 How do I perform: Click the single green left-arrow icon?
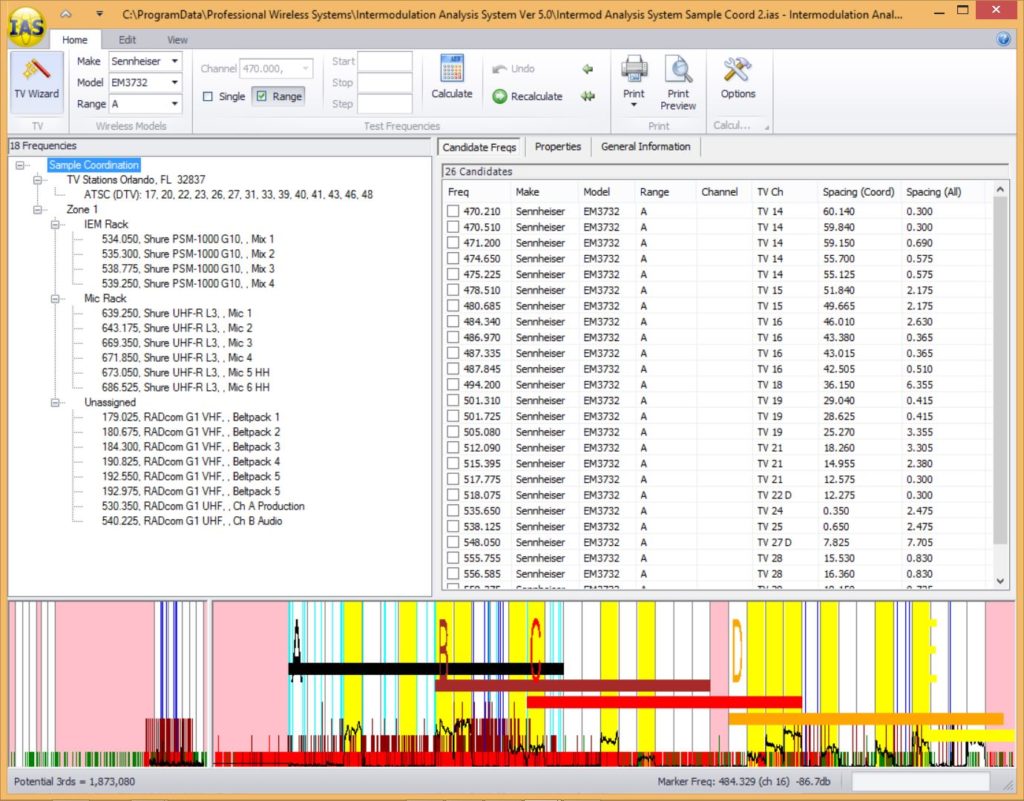[x=588, y=69]
